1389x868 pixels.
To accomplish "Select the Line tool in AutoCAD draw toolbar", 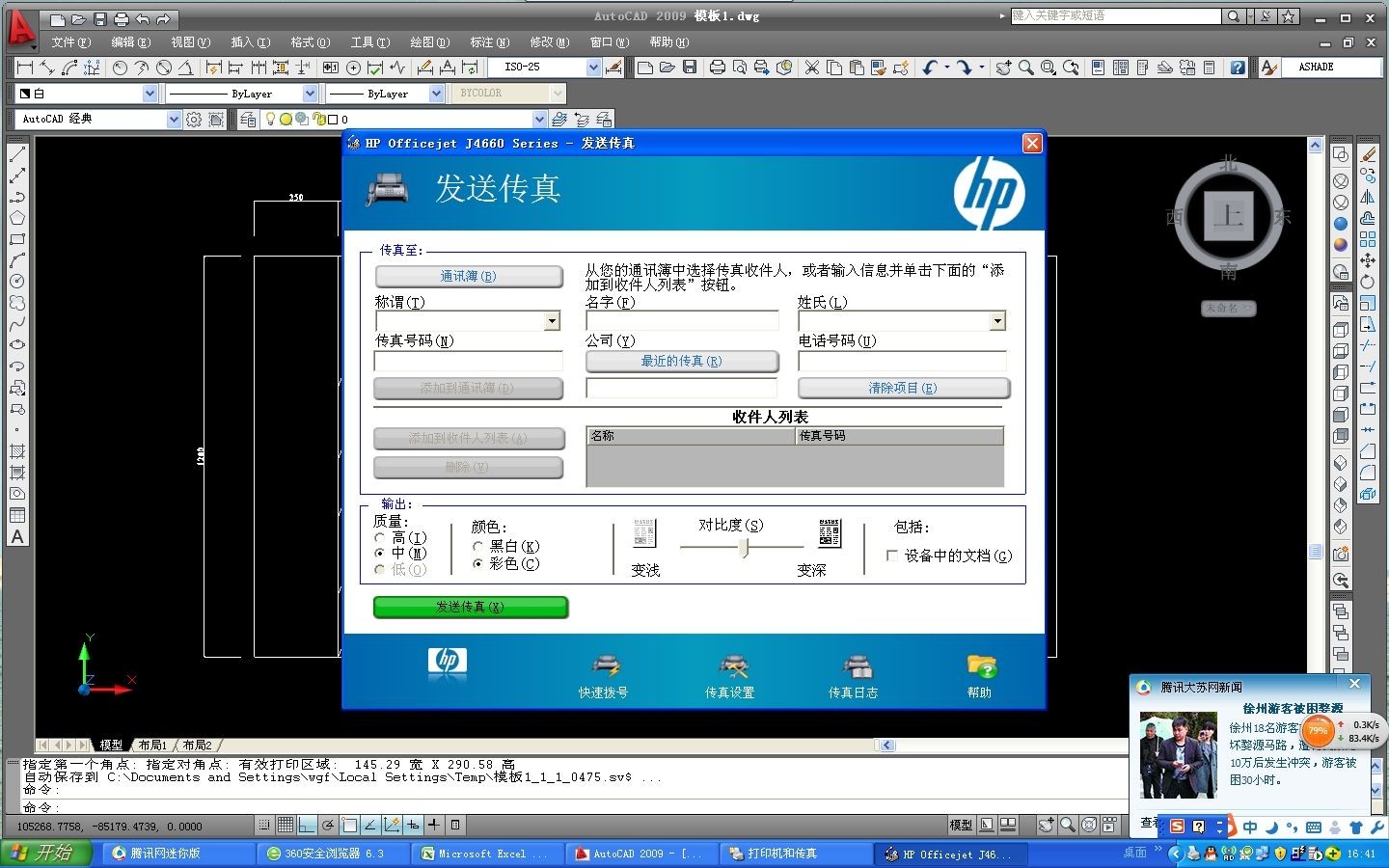I will pyautogui.click(x=17, y=154).
